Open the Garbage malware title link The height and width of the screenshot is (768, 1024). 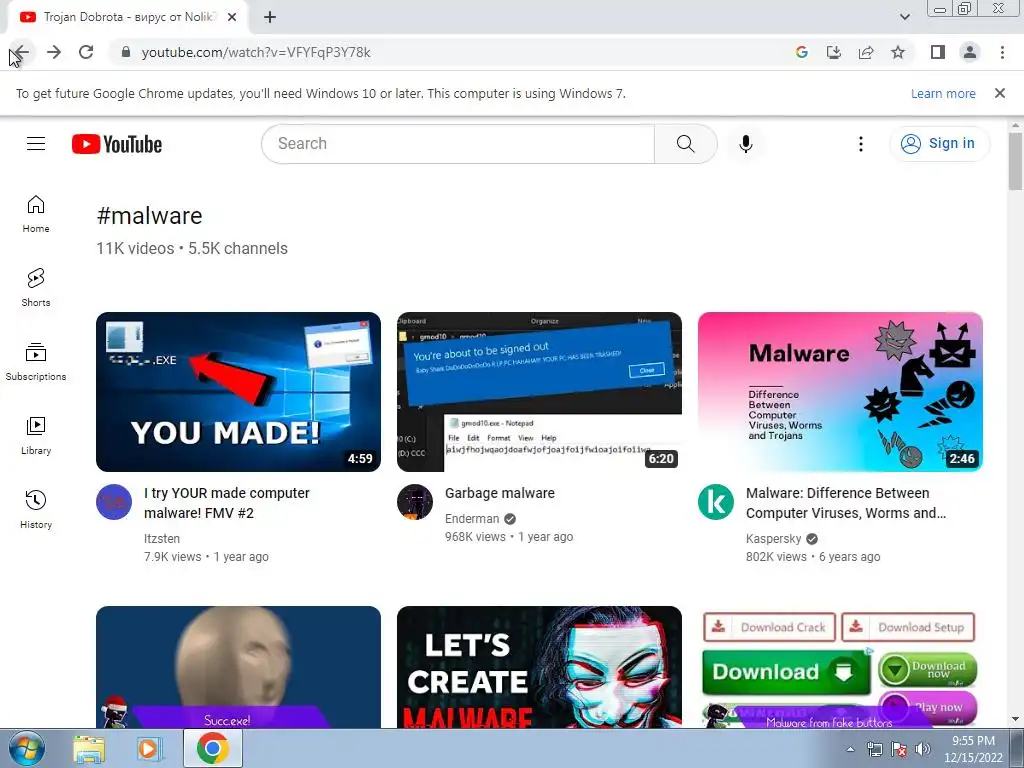500,493
